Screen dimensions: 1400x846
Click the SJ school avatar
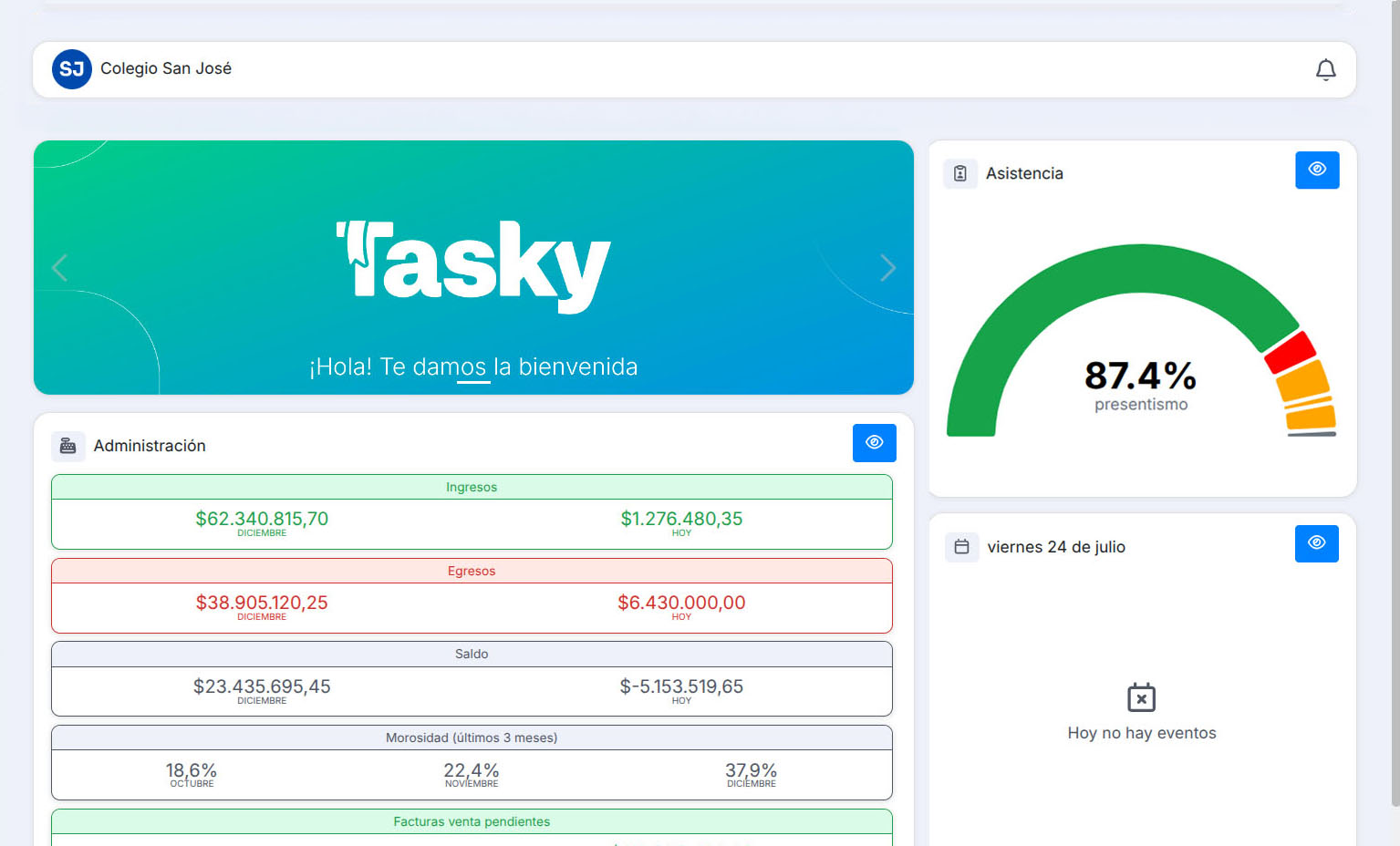pyautogui.click(x=72, y=69)
